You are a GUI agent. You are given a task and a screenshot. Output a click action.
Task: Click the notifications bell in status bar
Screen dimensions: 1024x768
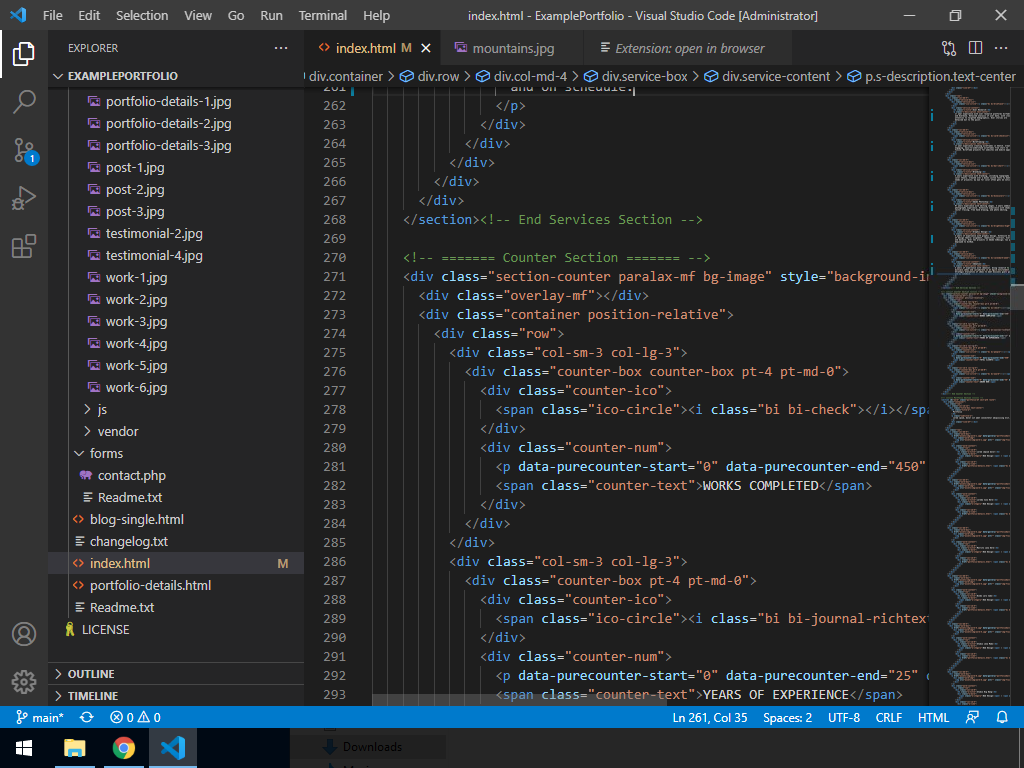coord(1002,717)
